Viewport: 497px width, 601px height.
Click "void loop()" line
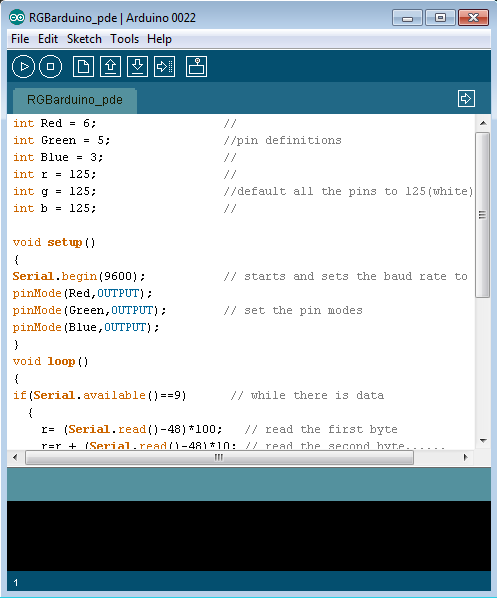[x=51, y=361]
